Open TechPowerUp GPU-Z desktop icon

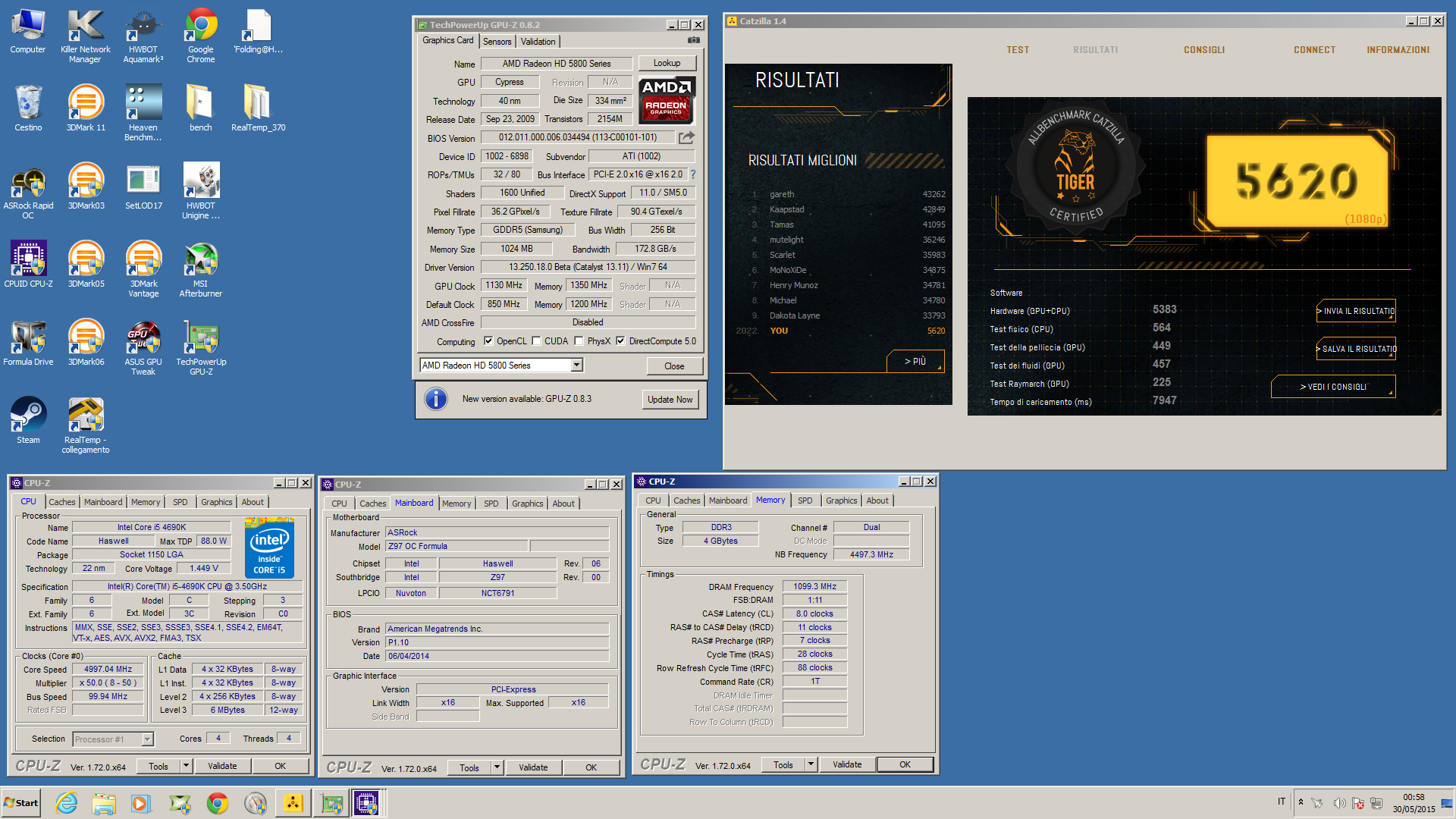pos(201,347)
